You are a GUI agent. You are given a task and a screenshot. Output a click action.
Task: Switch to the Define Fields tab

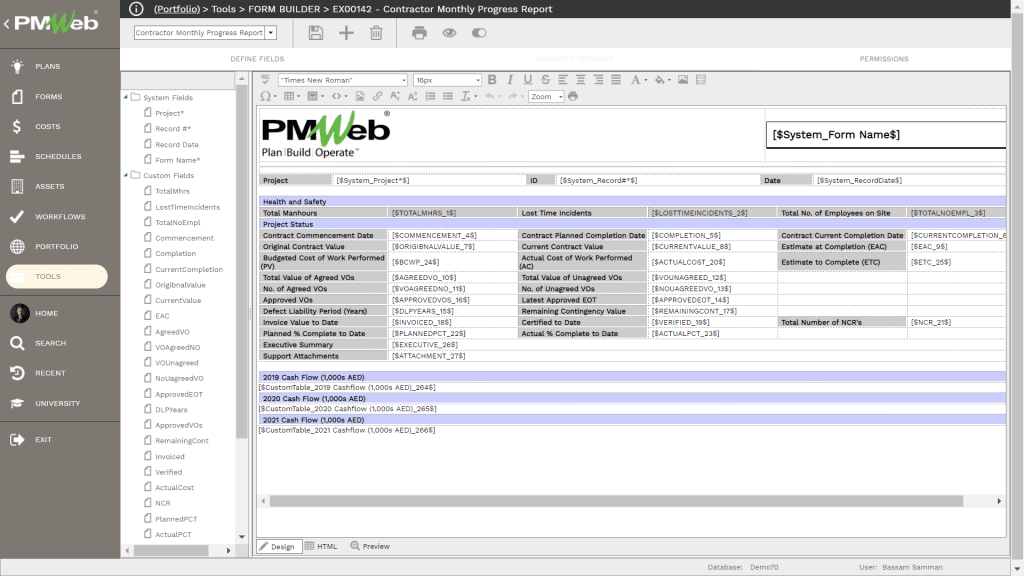click(257, 59)
